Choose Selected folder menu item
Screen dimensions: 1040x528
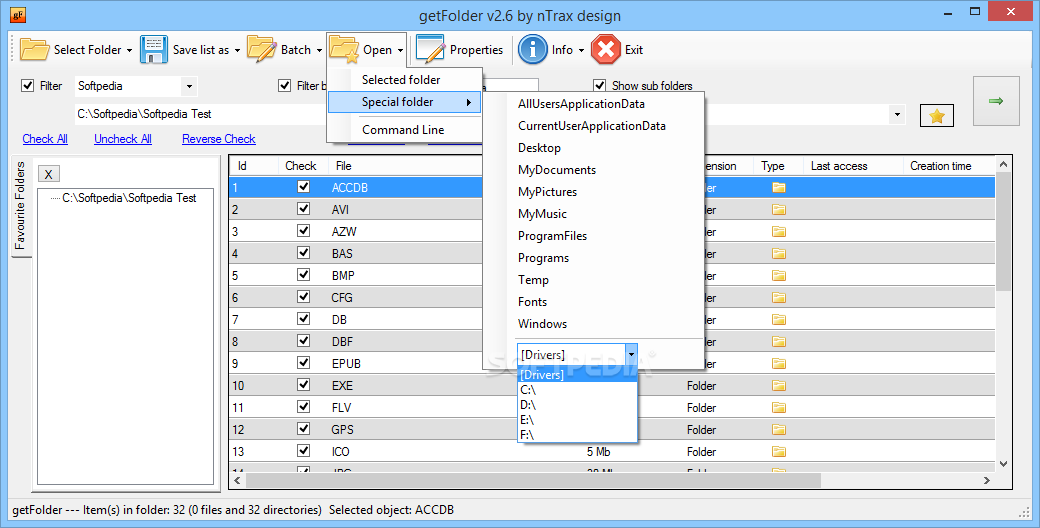[x=405, y=80]
